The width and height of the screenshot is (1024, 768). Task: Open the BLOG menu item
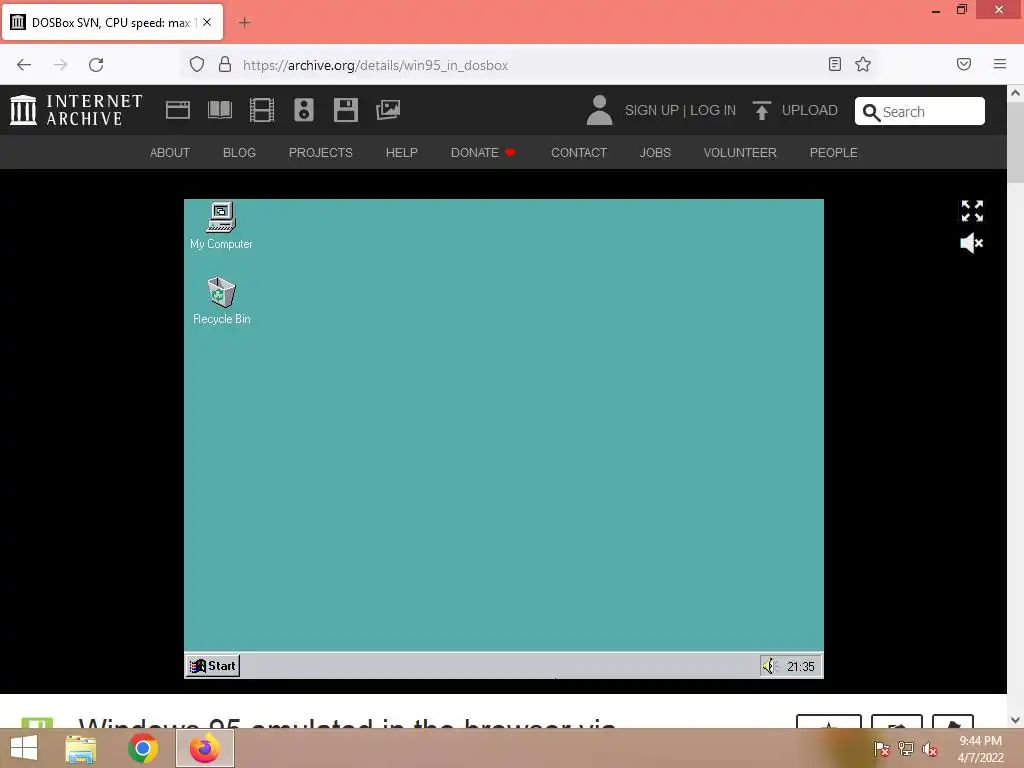[x=239, y=152]
